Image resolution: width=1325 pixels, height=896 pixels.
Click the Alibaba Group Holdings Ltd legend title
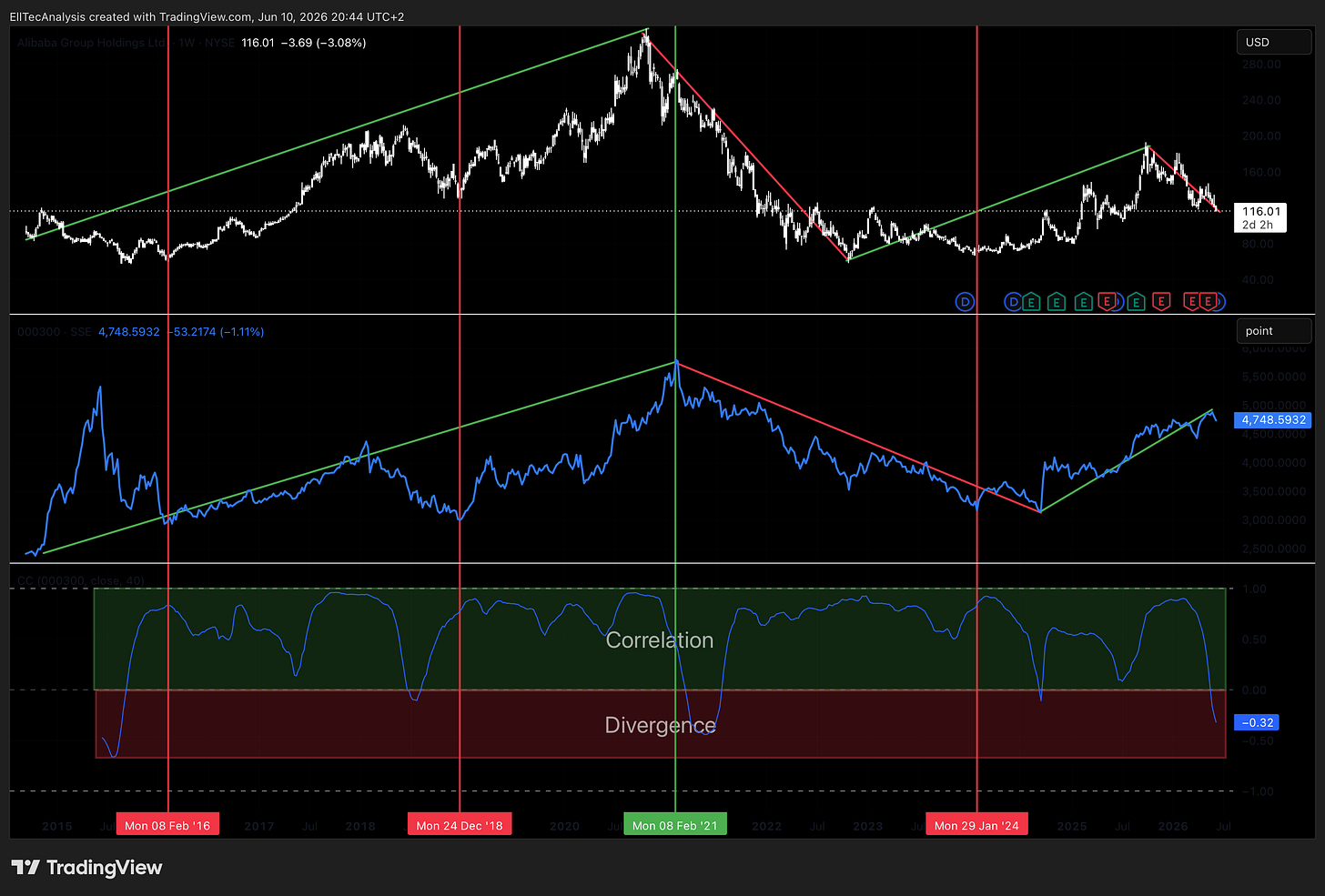click(93, 43)
